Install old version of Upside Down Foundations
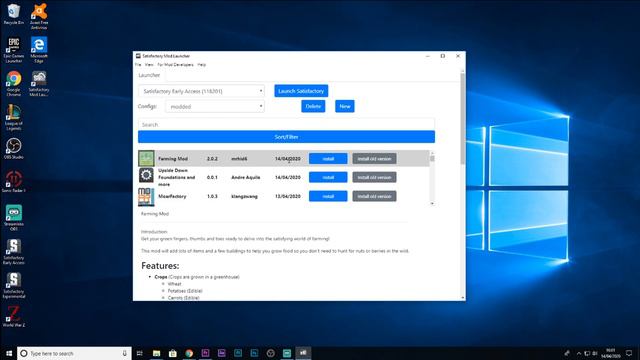The height and width of the screenshot is (360, 640). tap(374, 177)
